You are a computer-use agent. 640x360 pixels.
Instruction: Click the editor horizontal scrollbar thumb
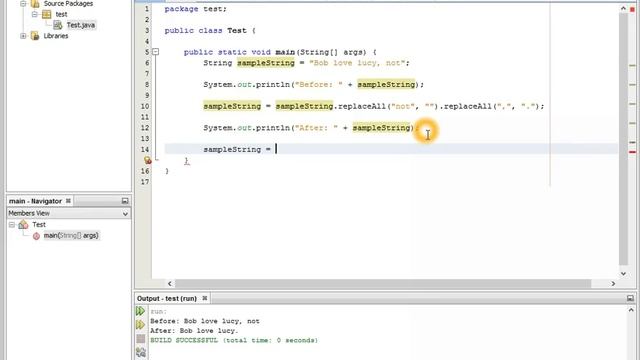[x=383, y=284]
